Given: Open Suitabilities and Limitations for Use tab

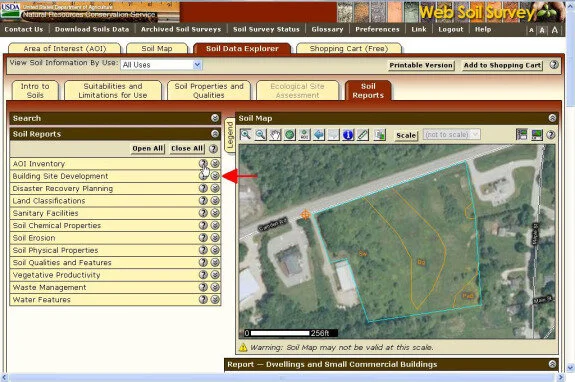Looking at the screenshot, I should click(113, 91).
